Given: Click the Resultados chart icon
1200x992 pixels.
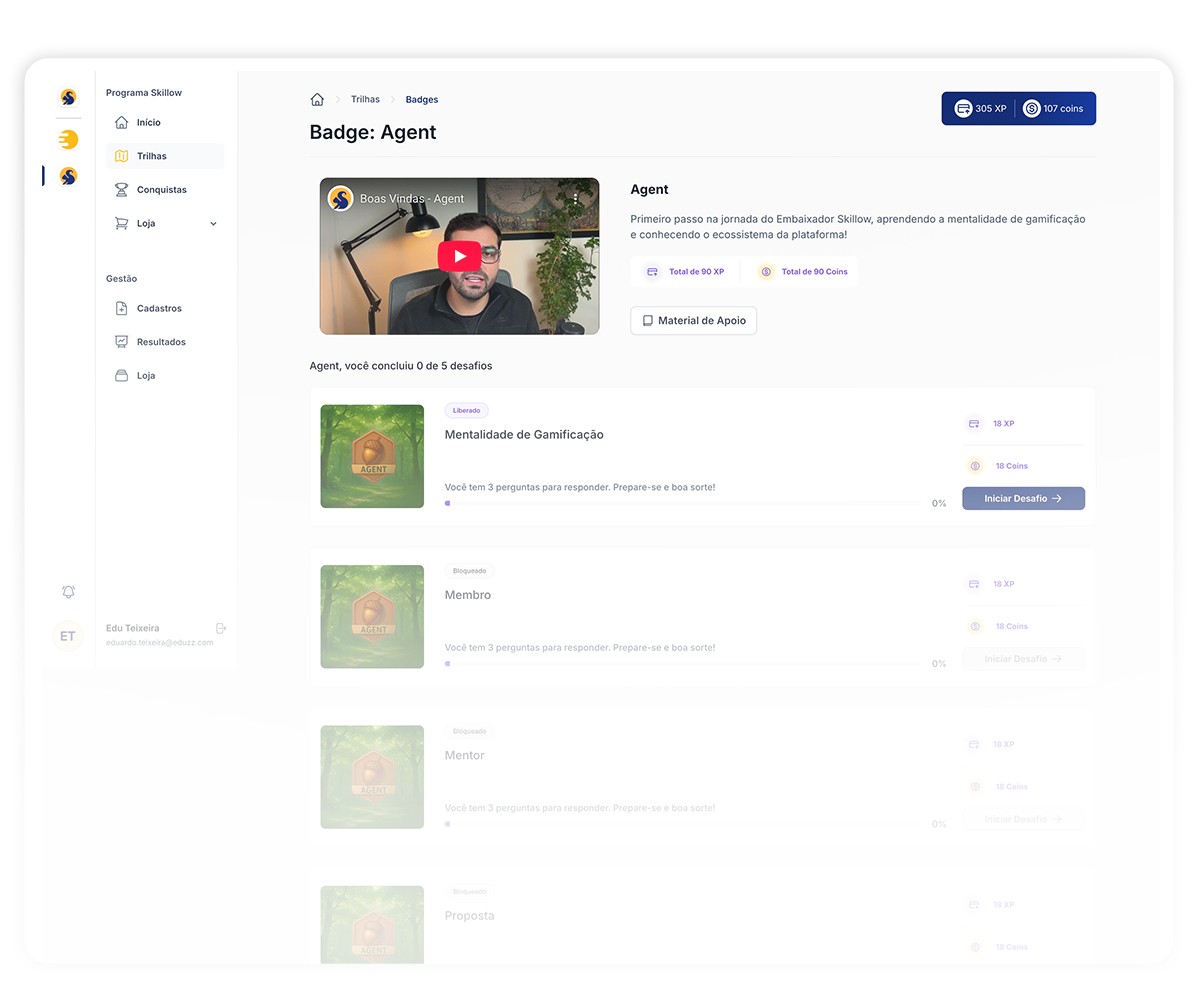Looking at the screenshot, I should click(122, 342).
